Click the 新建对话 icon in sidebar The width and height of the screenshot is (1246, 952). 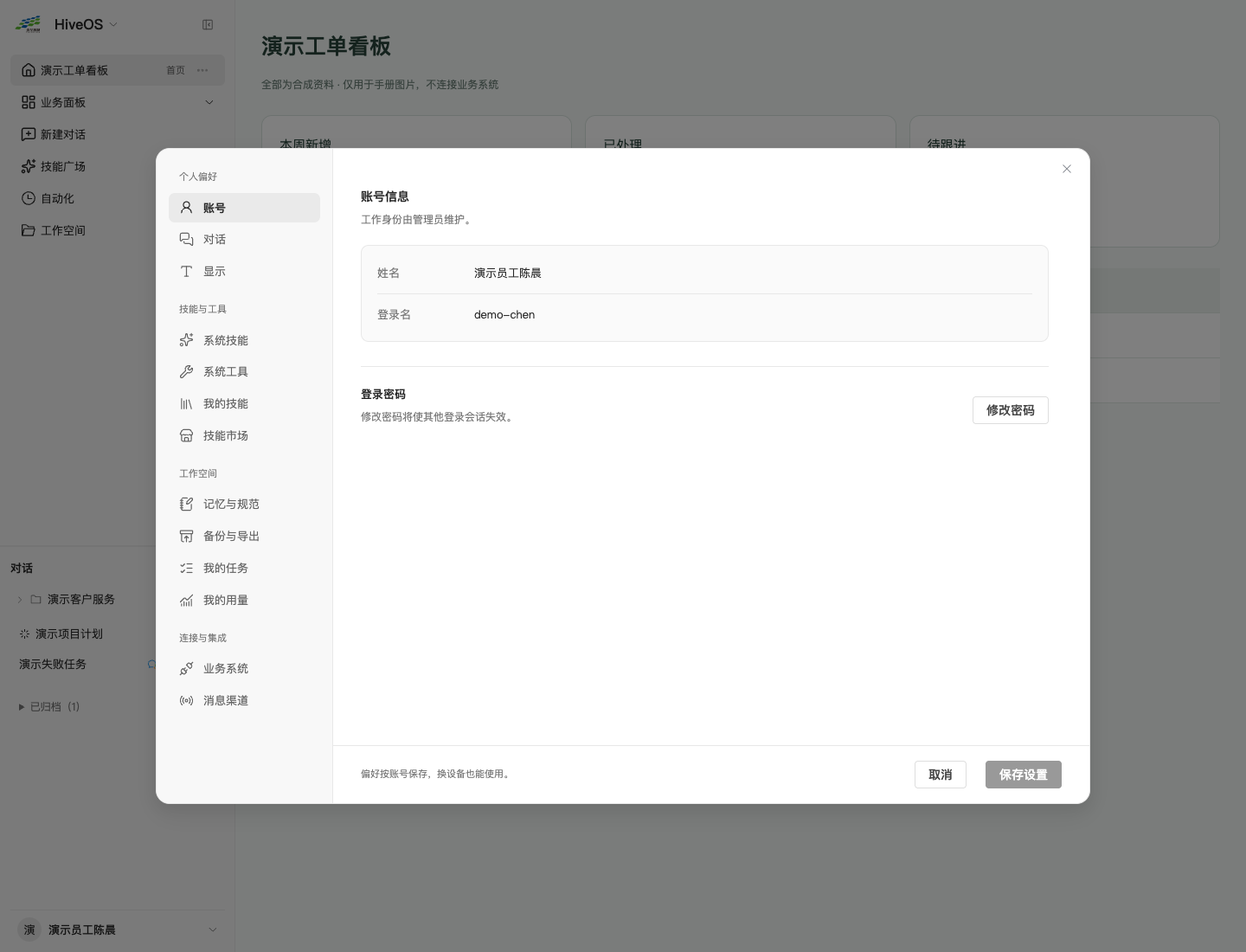(x=29, y=134)
